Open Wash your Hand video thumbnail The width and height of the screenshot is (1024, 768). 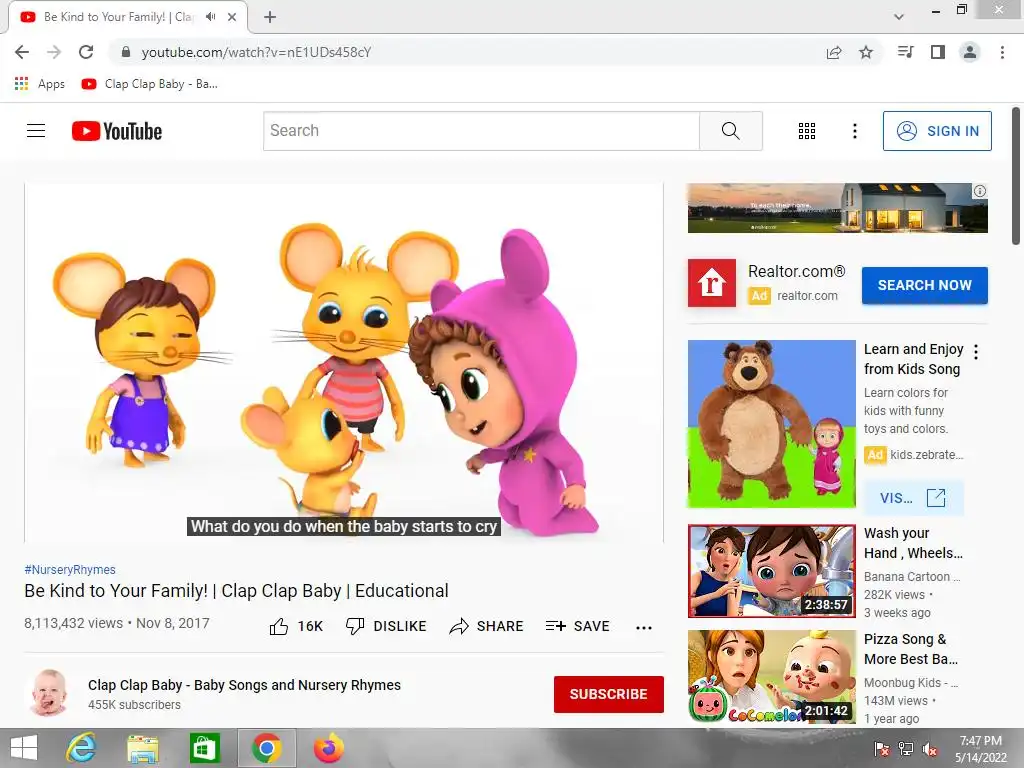click(771, 571)
